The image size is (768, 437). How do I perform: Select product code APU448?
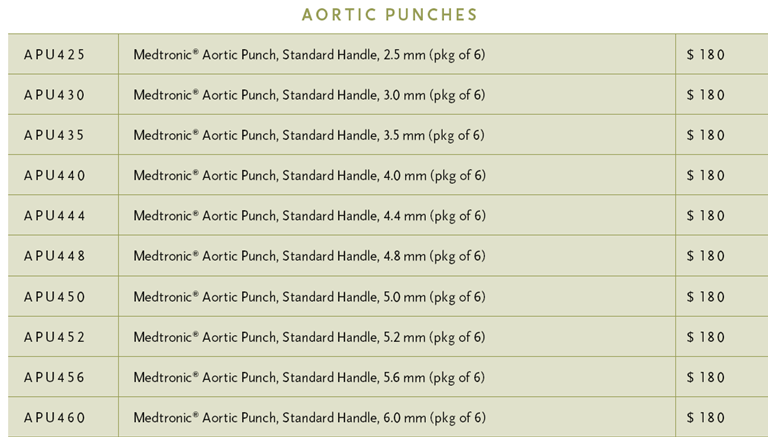point(55,256)
